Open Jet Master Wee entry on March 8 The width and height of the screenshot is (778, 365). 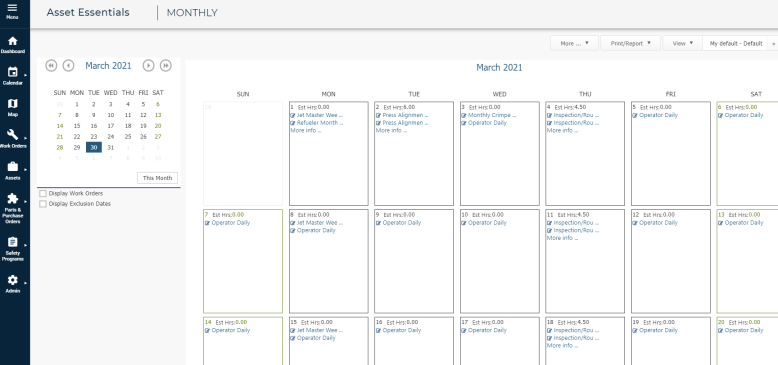tap(320, 223)
